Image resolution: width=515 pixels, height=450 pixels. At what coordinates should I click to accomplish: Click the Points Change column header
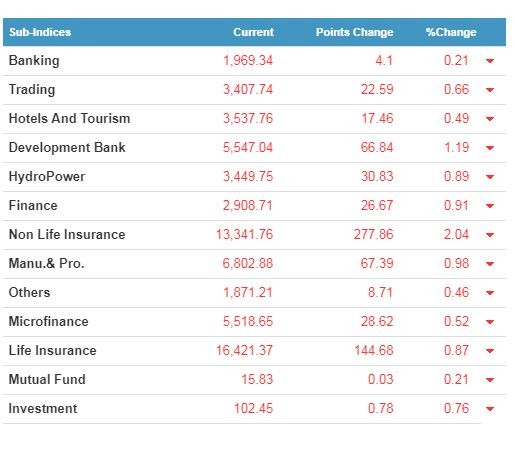(x=355, y=32)
